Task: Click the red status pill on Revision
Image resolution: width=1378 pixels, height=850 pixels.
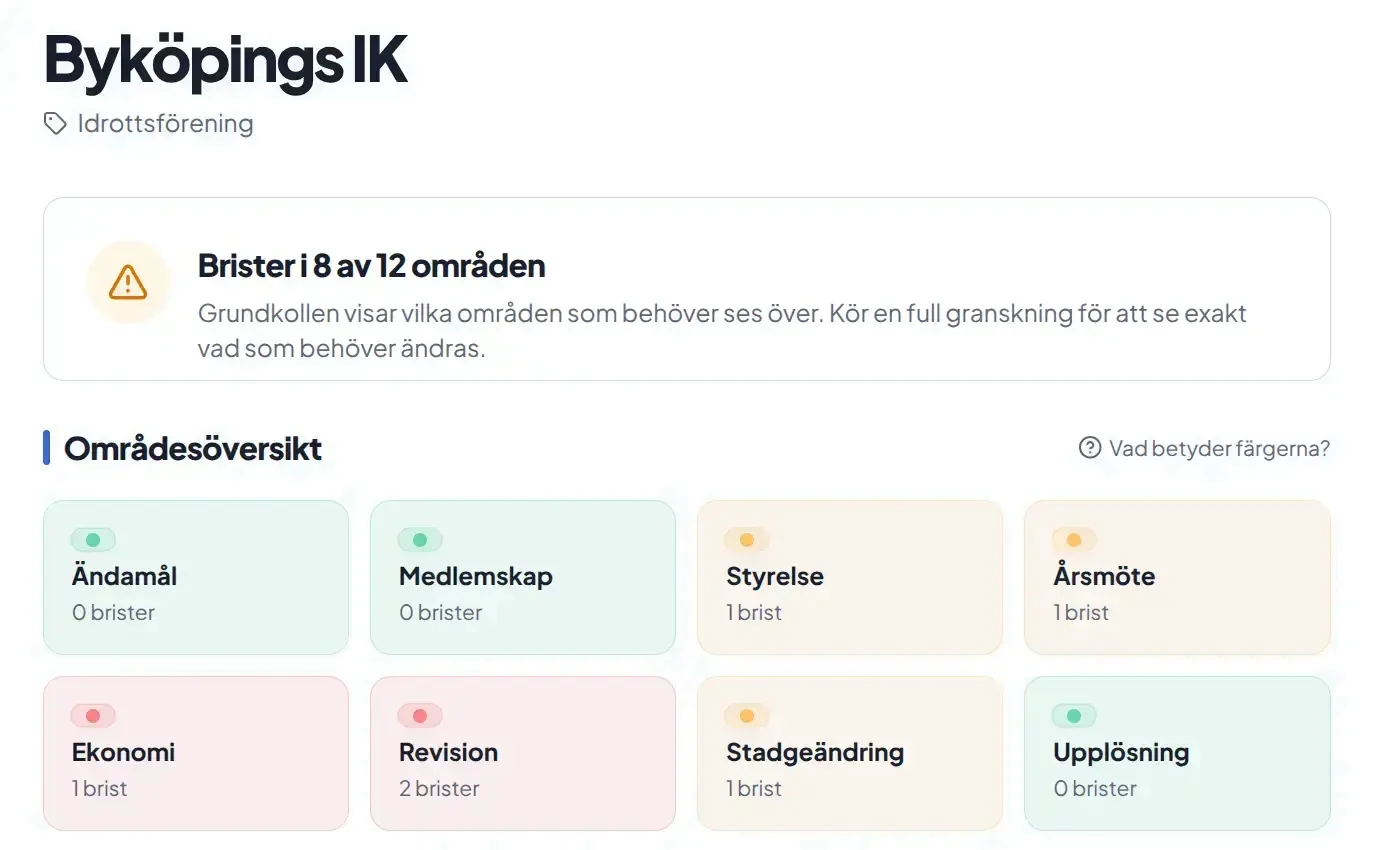Action: click(420, 716)
